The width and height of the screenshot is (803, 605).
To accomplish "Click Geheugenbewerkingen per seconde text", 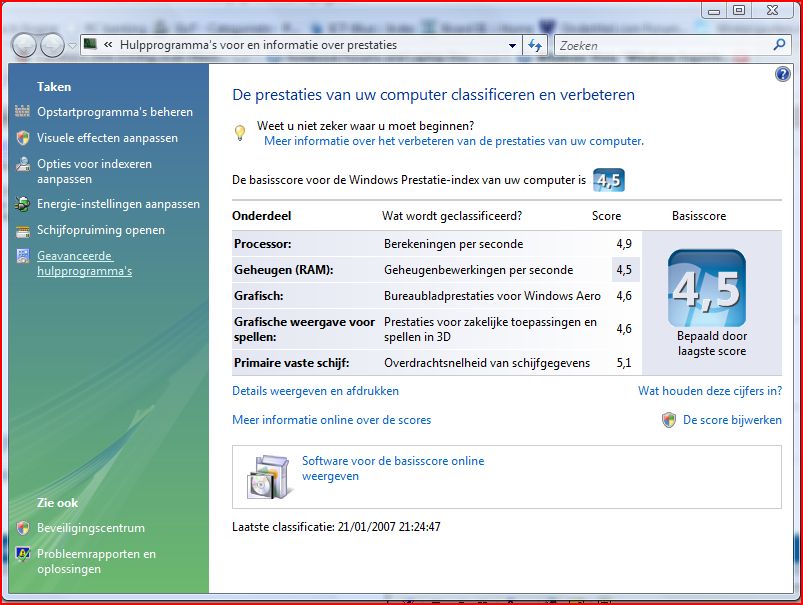I will (x=478, y=270).
